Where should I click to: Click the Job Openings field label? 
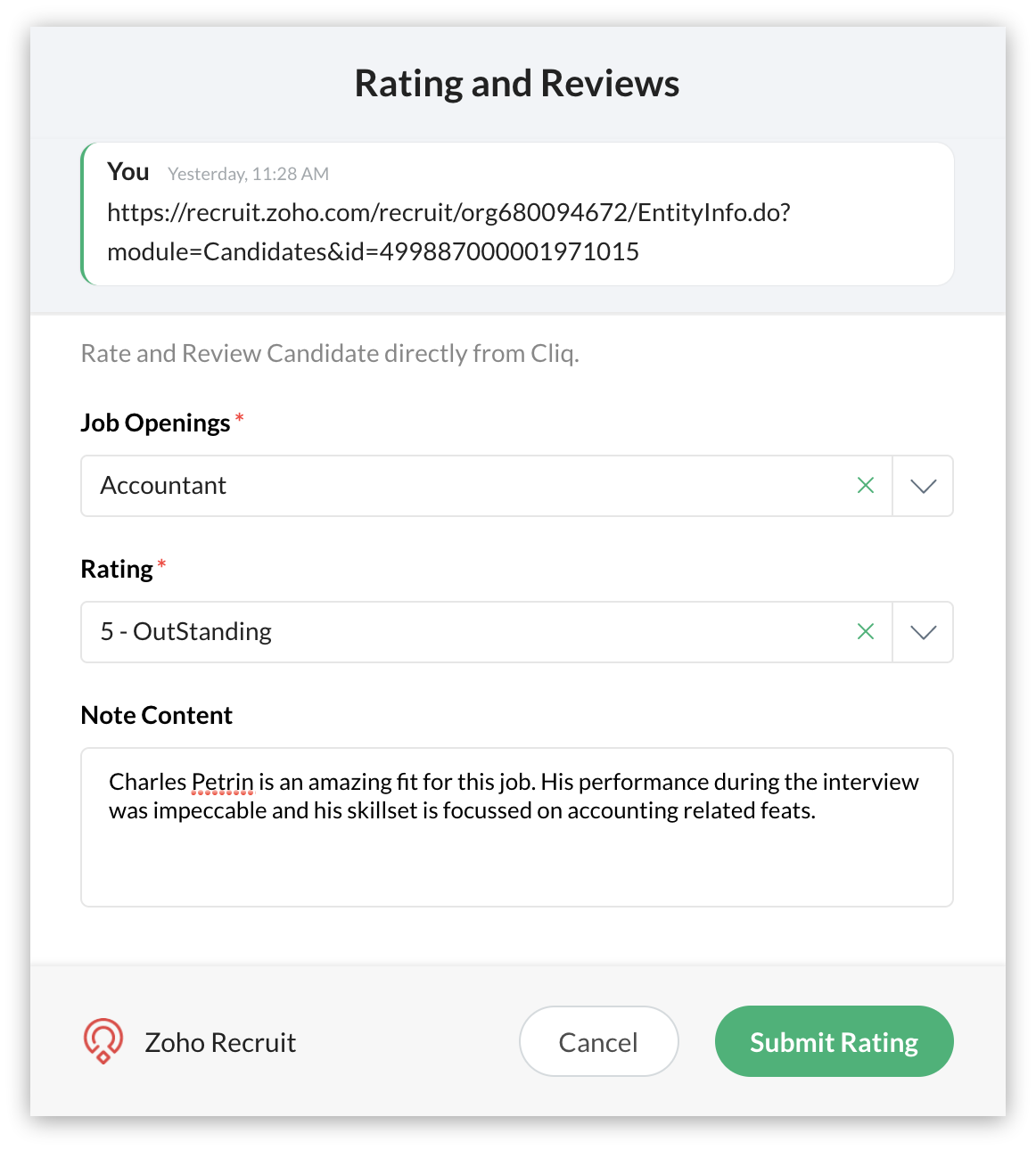pyautogui.click(x=155, y=423)
